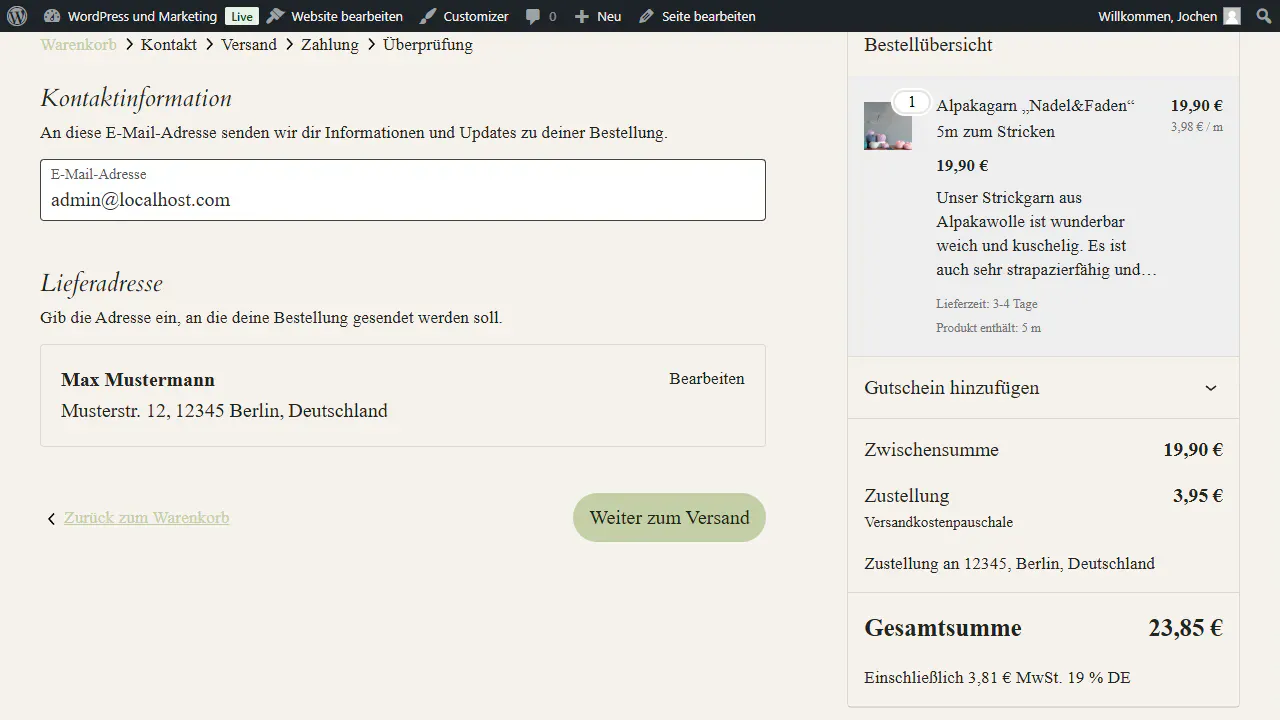Click Weiter zum Versand button
1280x720 pixels.
tap(669, 518)
